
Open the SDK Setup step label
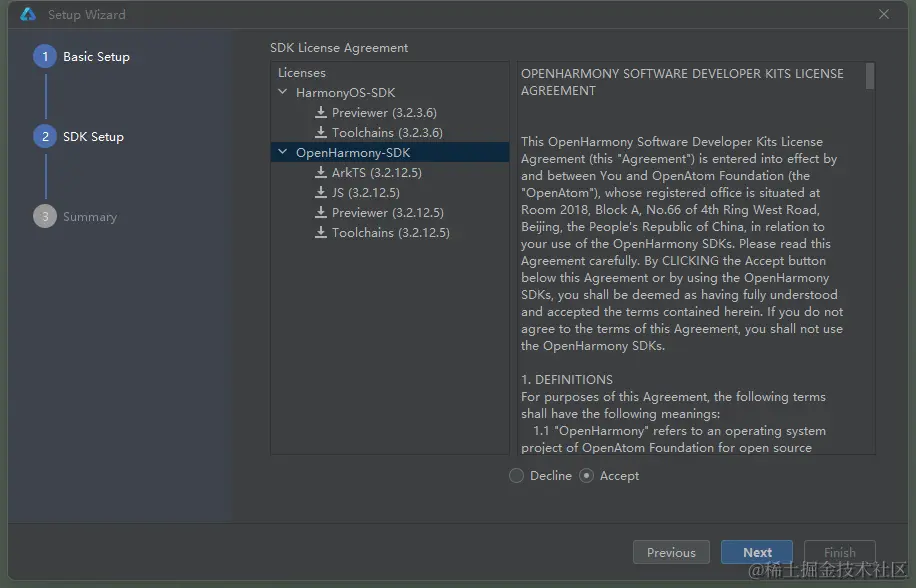coord(93,137)
